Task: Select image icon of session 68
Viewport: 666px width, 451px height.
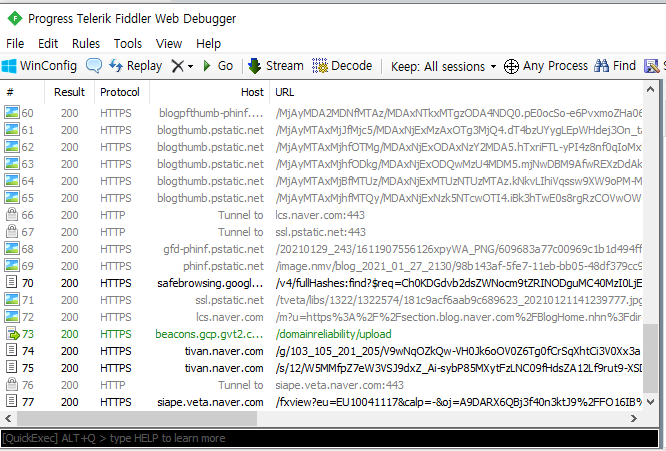Action: [x=12, y=248]
